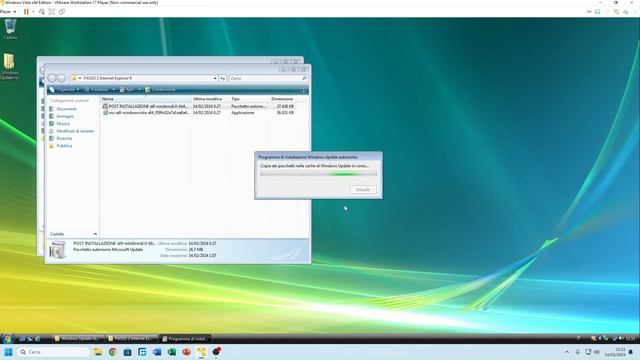Switch to Windows Update taskbar button in Vista
The width and height of the screenshot is (640, 360).
[78, 338]
